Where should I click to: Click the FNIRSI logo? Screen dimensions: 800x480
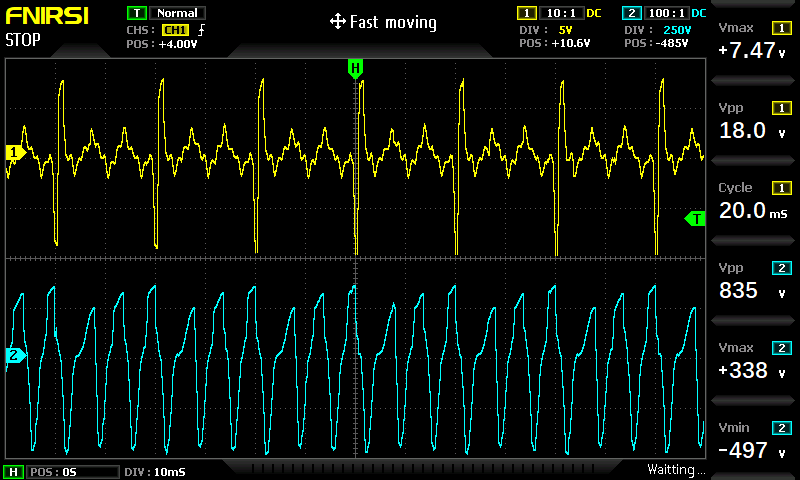pos(47,17)
